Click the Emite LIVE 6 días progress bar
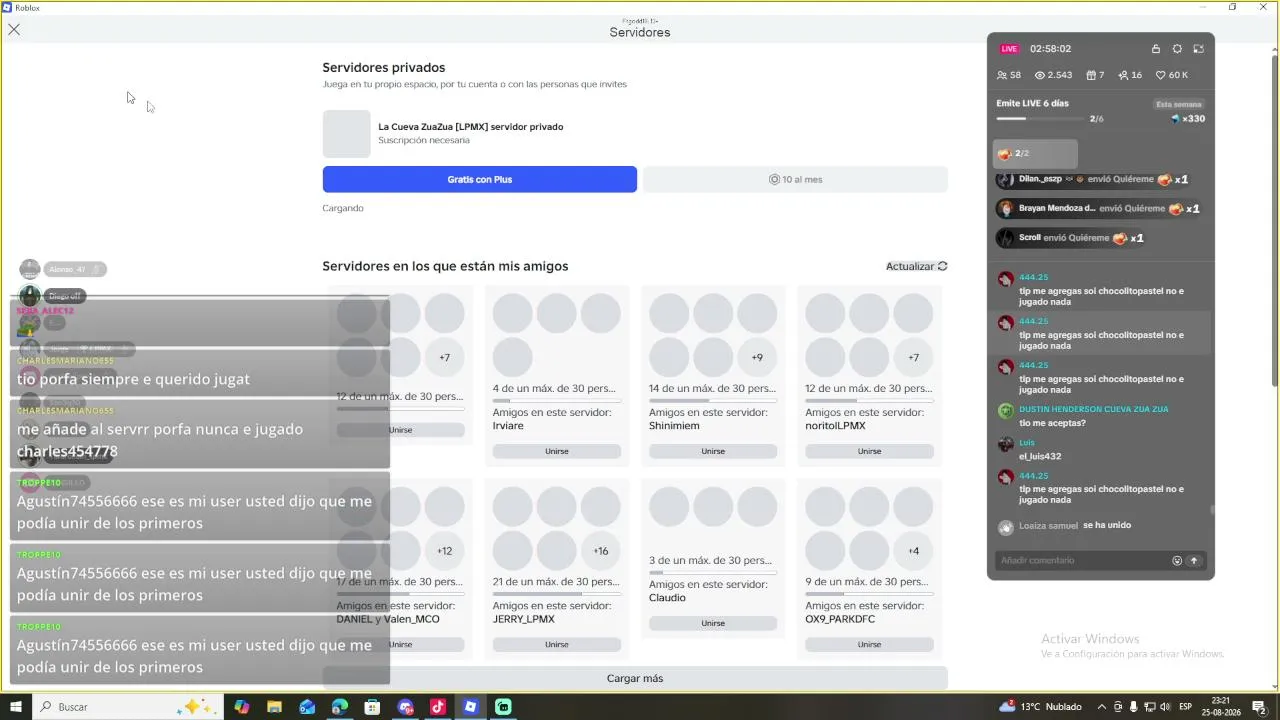The width and height of the screenshot is (1280, 720). (x=1040, y=119)
